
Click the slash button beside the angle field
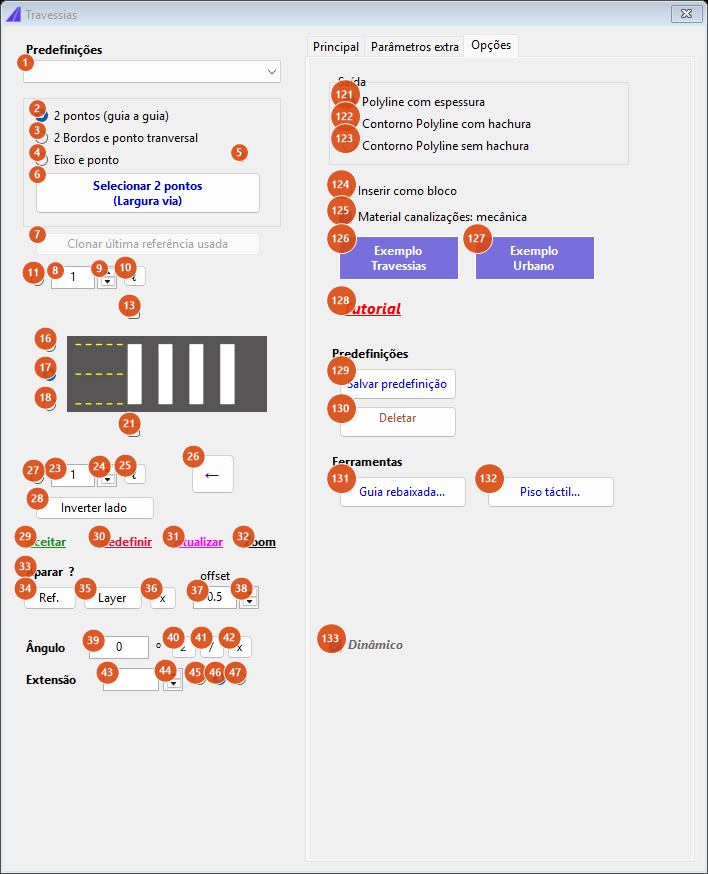(212, 647)
